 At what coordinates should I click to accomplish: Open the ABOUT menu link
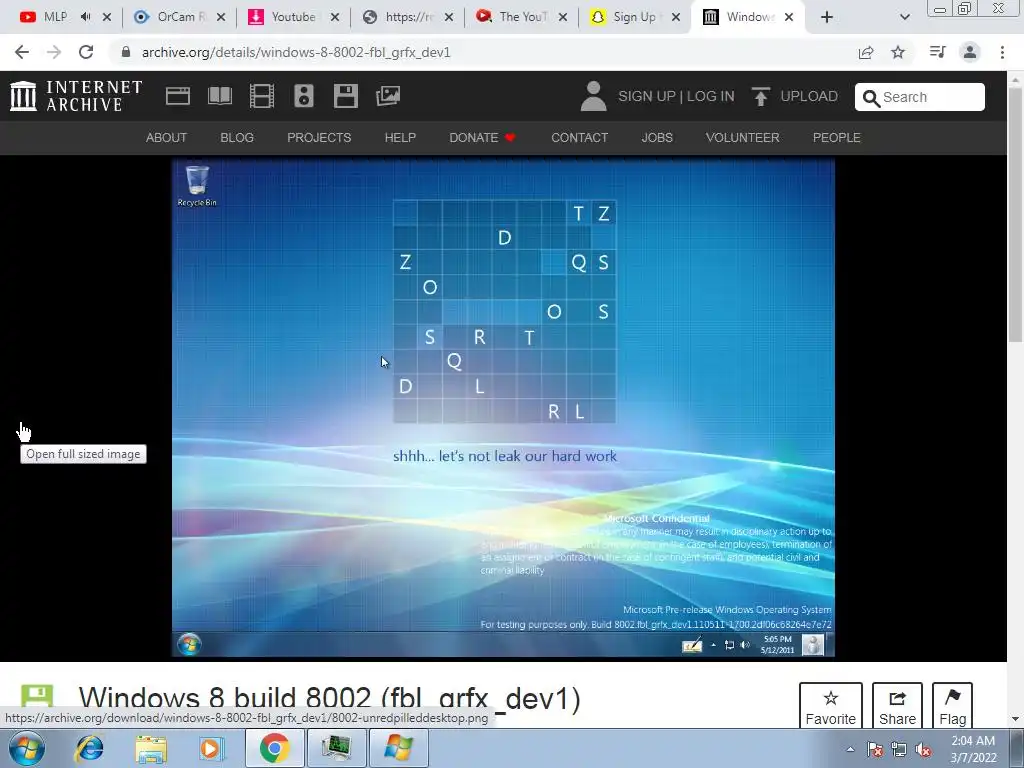[x=166, y=138]
